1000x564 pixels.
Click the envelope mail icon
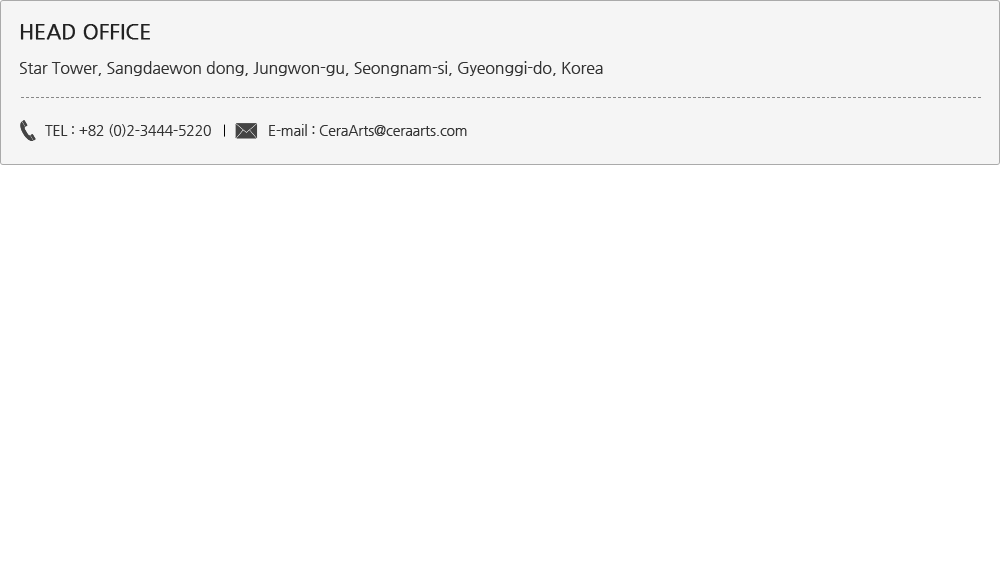tap(246, 131)
